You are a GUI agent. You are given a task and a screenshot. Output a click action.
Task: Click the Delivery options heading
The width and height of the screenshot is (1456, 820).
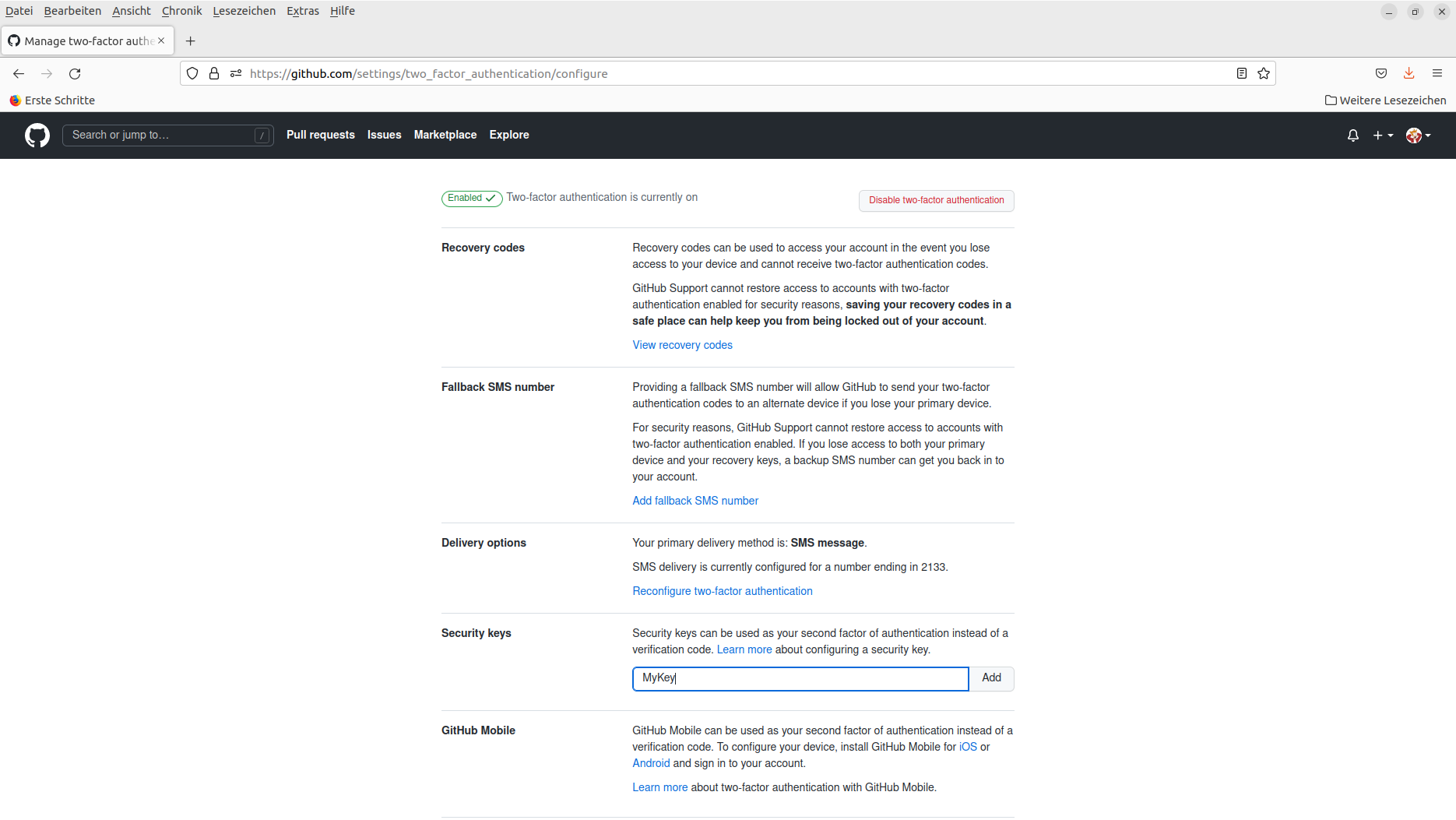[484, 543]
